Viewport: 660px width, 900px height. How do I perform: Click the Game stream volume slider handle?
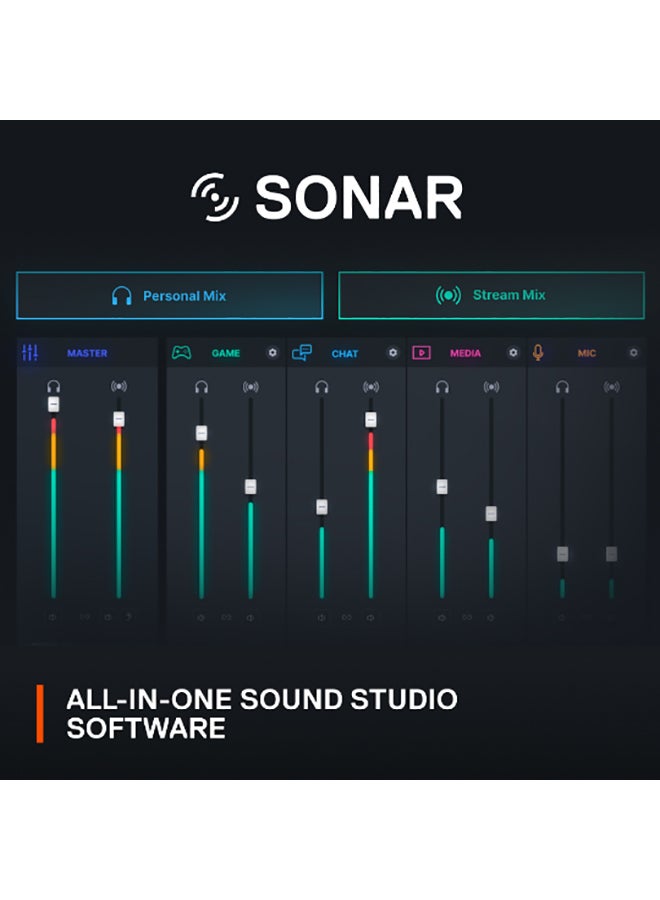click(x=250, y=487)
